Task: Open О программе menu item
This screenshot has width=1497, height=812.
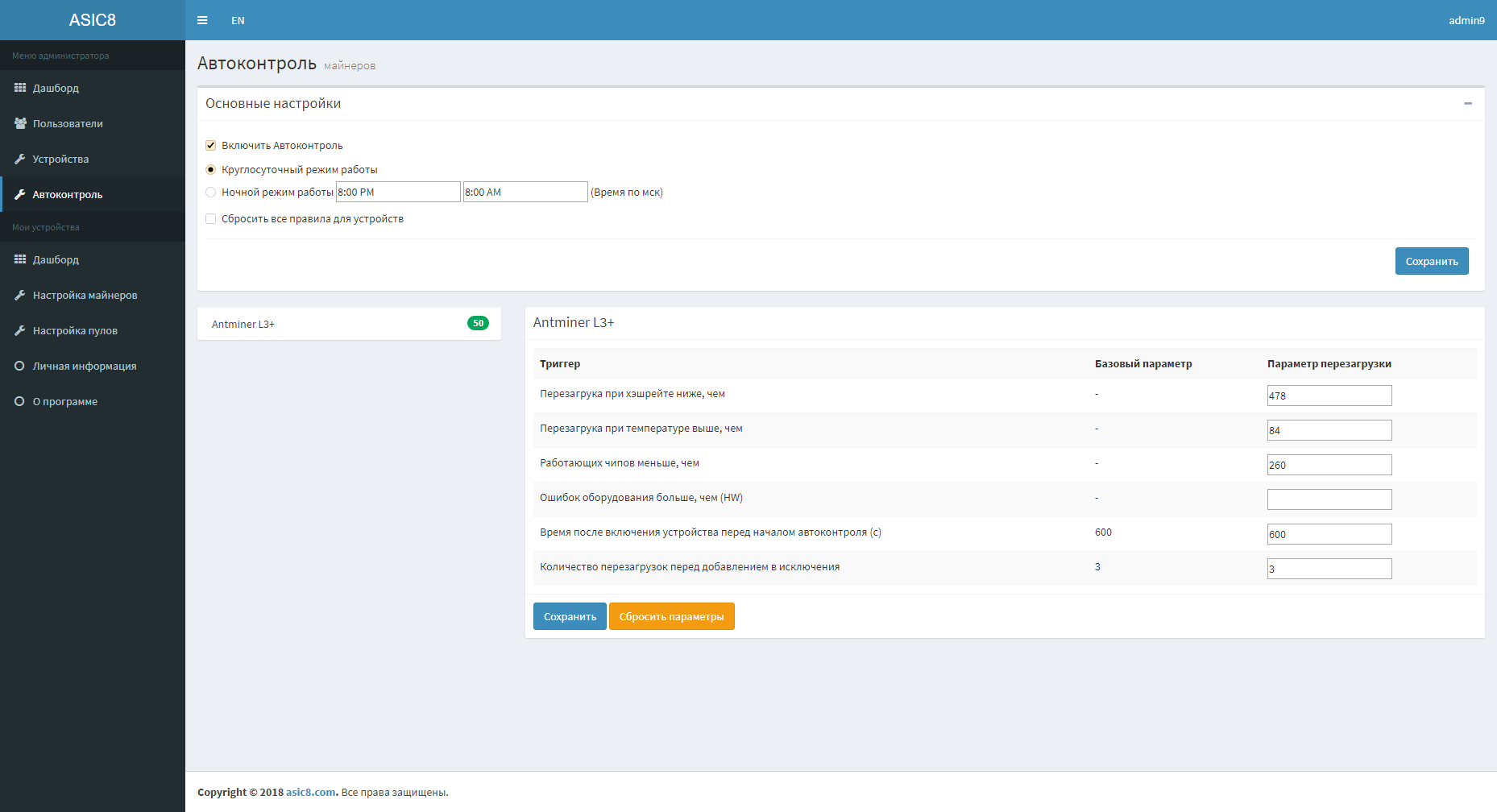Action: (93, 401)
